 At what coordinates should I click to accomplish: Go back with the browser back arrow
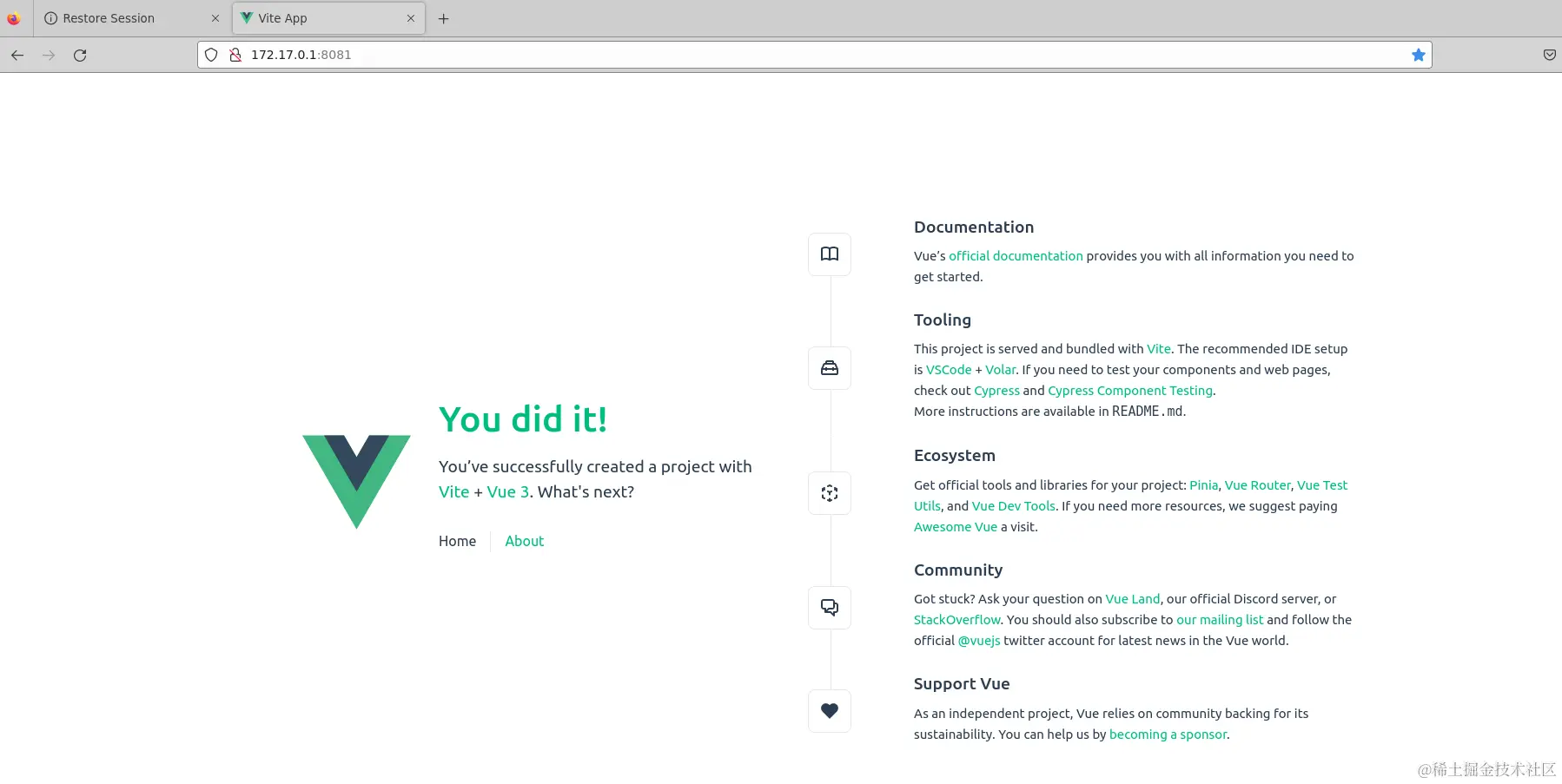(17, 55)
